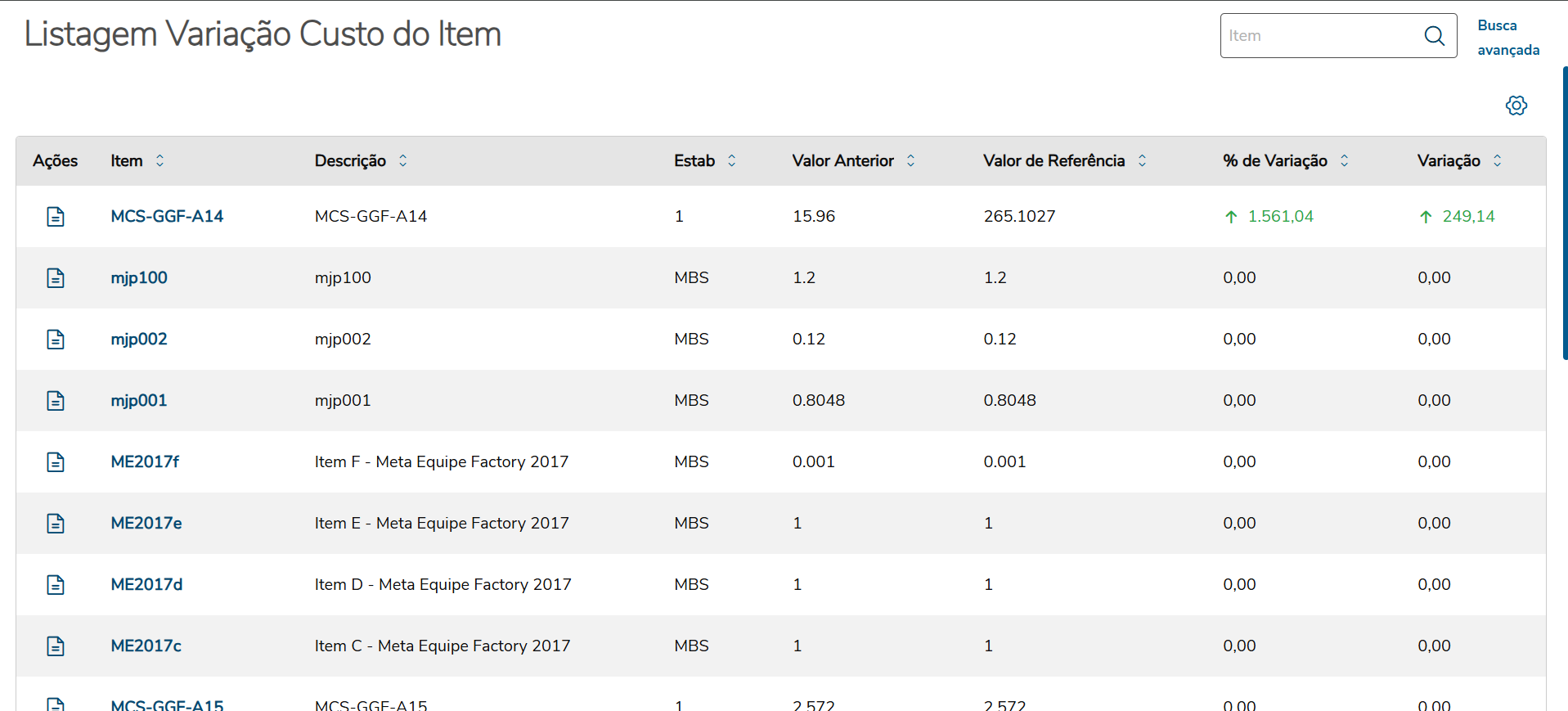Sort by Descrição column arrows

[x=402, y=161]
